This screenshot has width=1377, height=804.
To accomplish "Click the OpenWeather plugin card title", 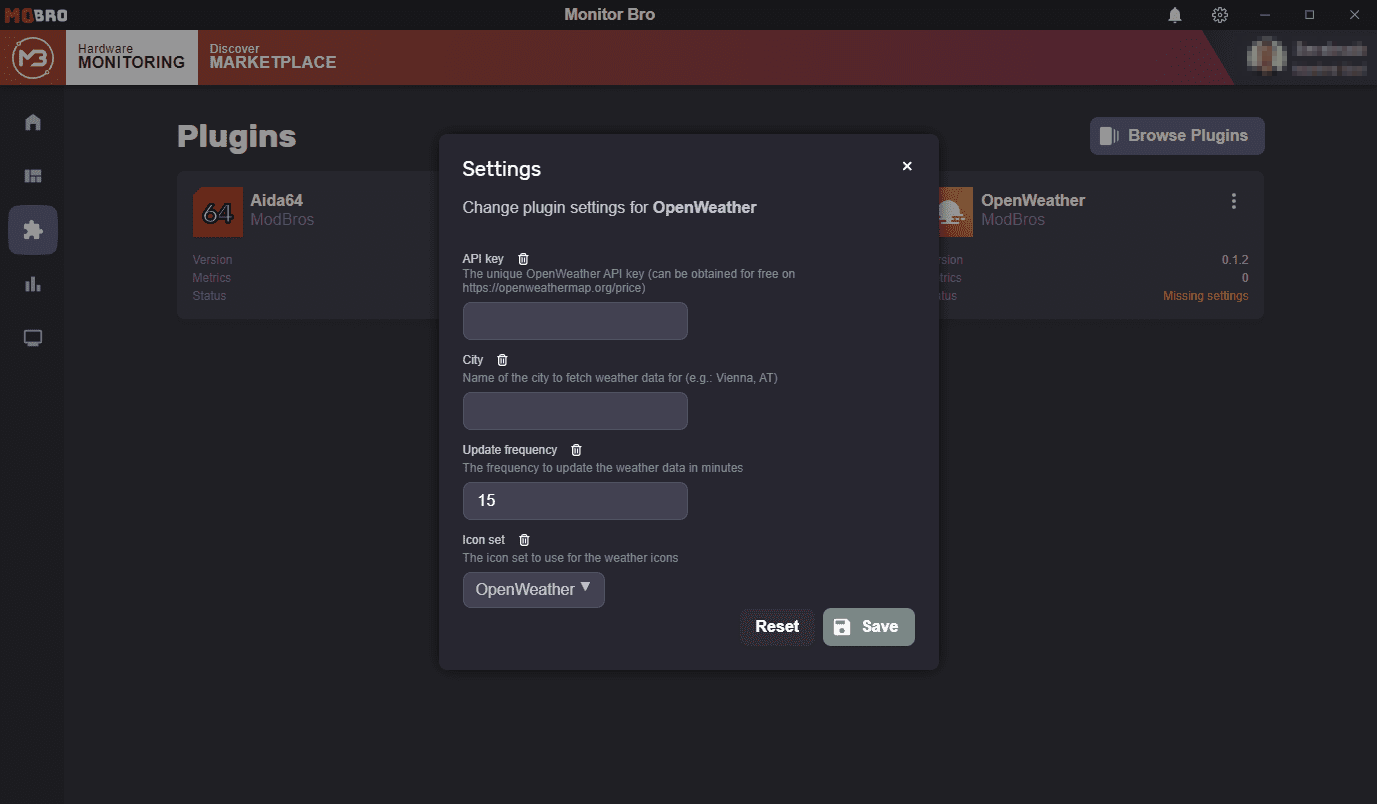I will click(1033, 200).
